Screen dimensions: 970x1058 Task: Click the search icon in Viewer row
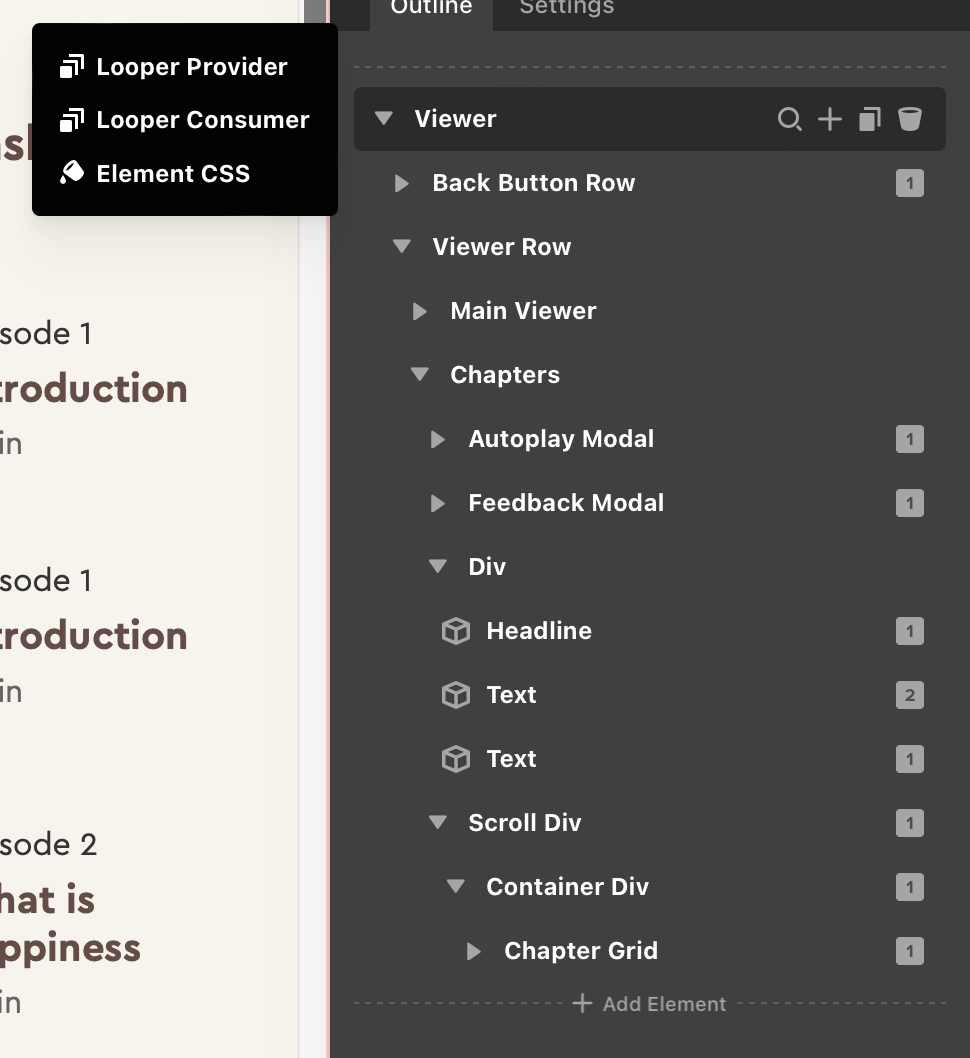coord(789,119)
